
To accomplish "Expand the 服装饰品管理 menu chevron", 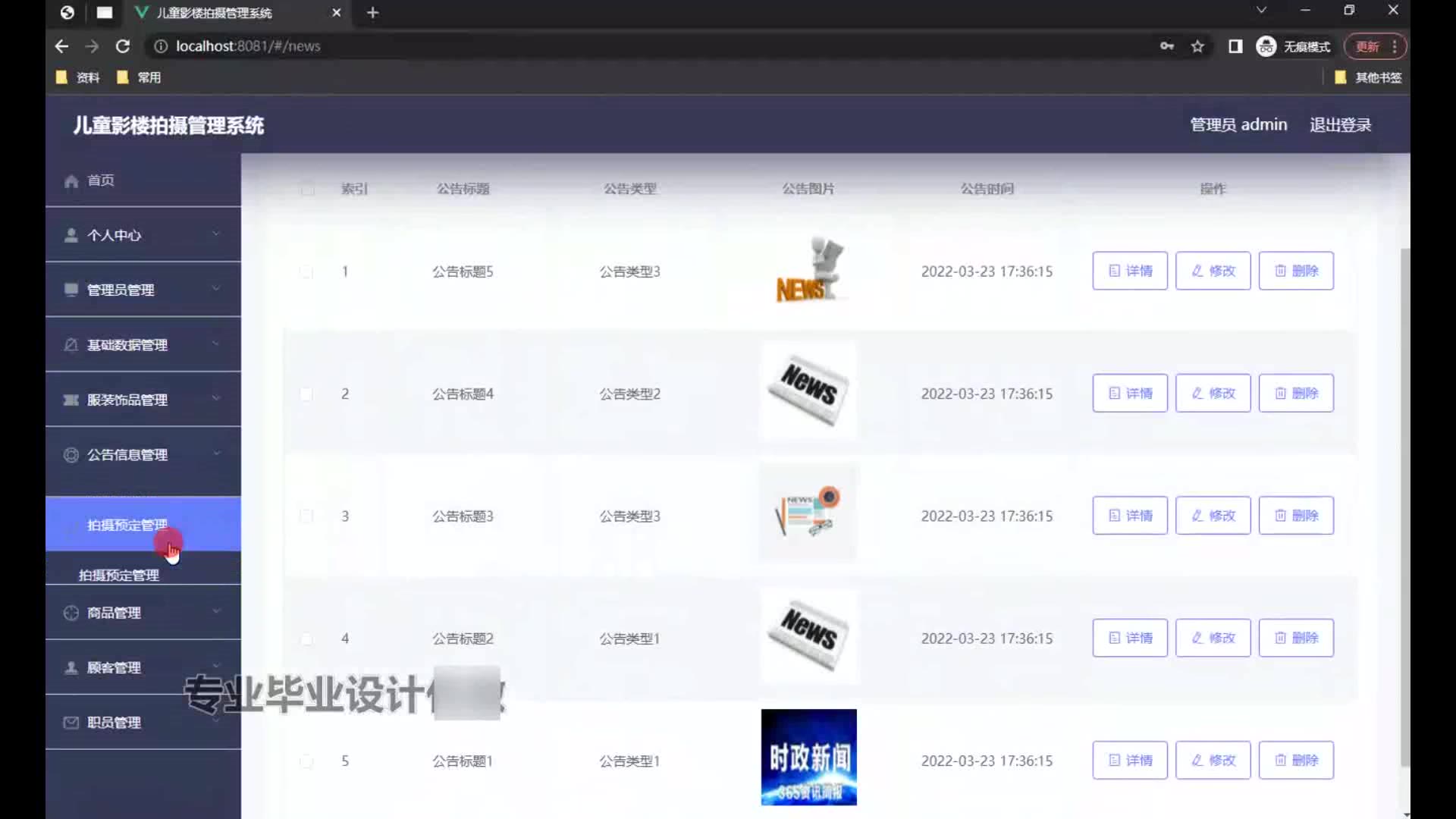I will point(216,398).
